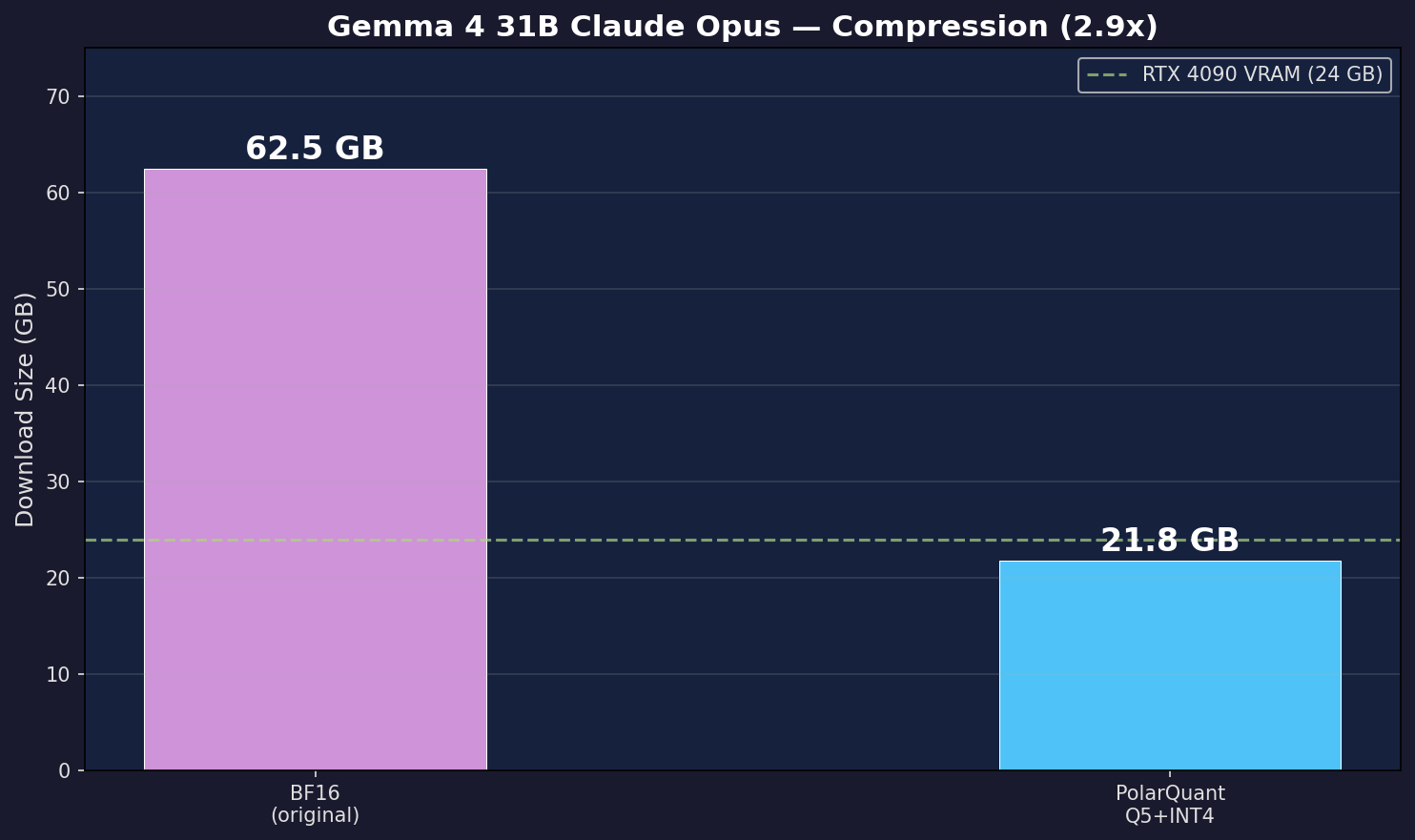Click the y-axis tick label 30

(x=58, y=481)
